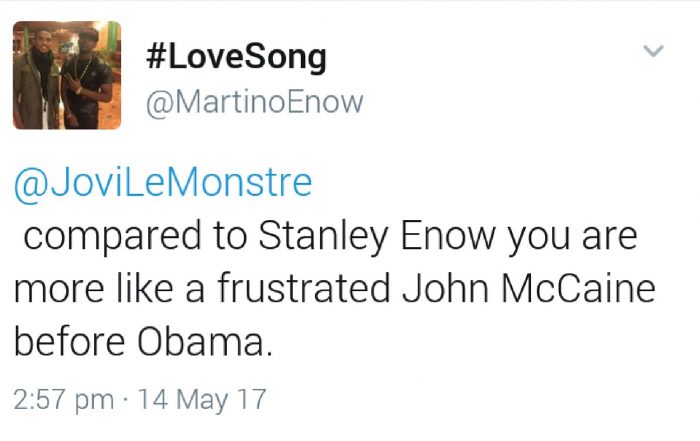Open the @MartinoEnow handle

coord(254,102)
